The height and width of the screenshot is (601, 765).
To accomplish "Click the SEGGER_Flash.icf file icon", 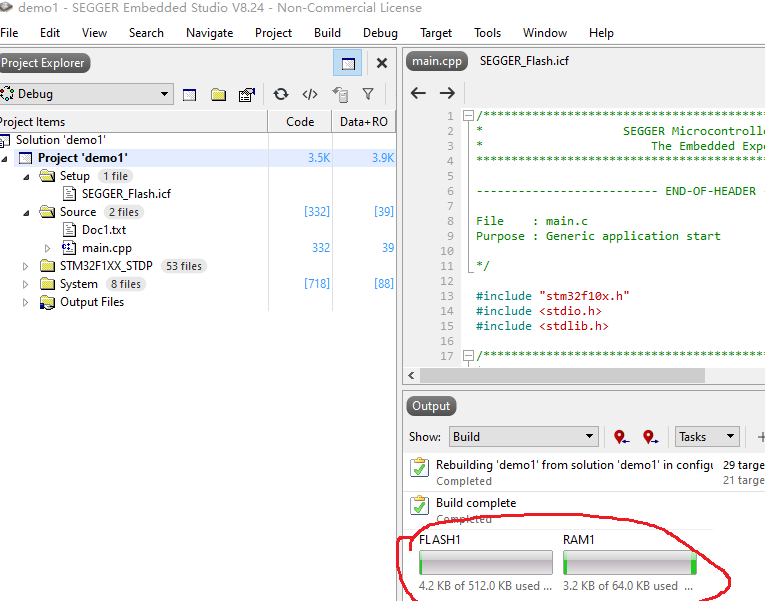I will coord(69,194).
